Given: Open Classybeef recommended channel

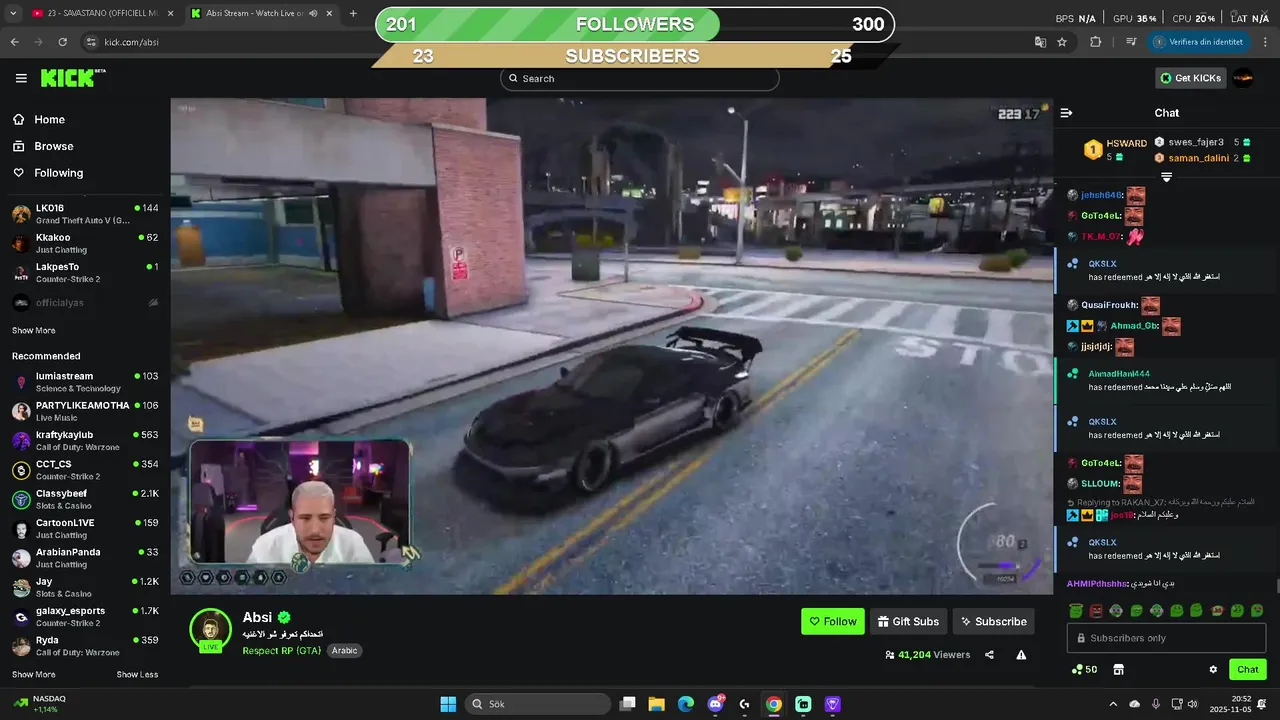Looking at the screenshot, I should click(x=85, y=499).
